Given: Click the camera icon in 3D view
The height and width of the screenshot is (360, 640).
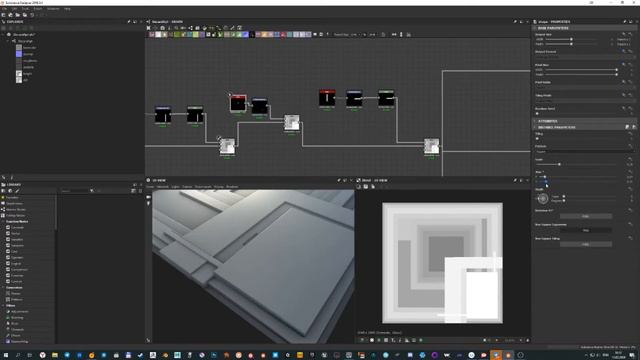Looking at the screenshot, I should point(149,197).
